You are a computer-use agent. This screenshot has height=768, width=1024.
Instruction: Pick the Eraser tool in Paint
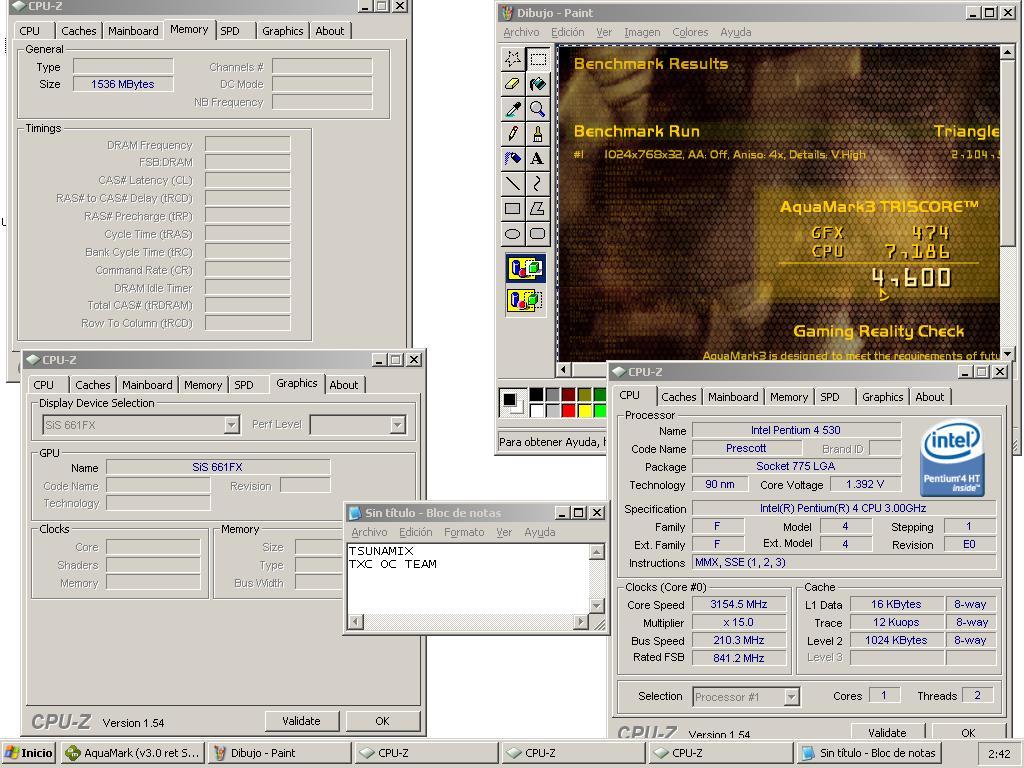pyautogui.click(x=513, y=84)
